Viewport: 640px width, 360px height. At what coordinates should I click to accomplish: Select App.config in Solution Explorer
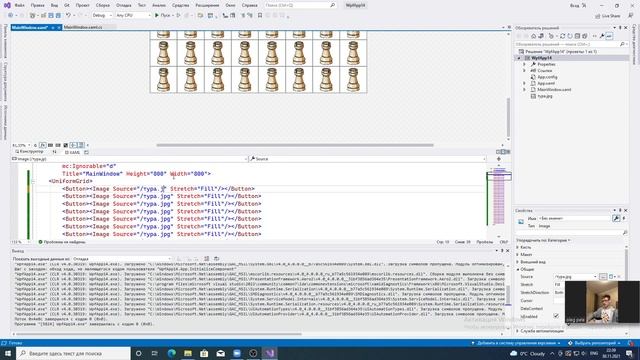click(x=547, y=77)
